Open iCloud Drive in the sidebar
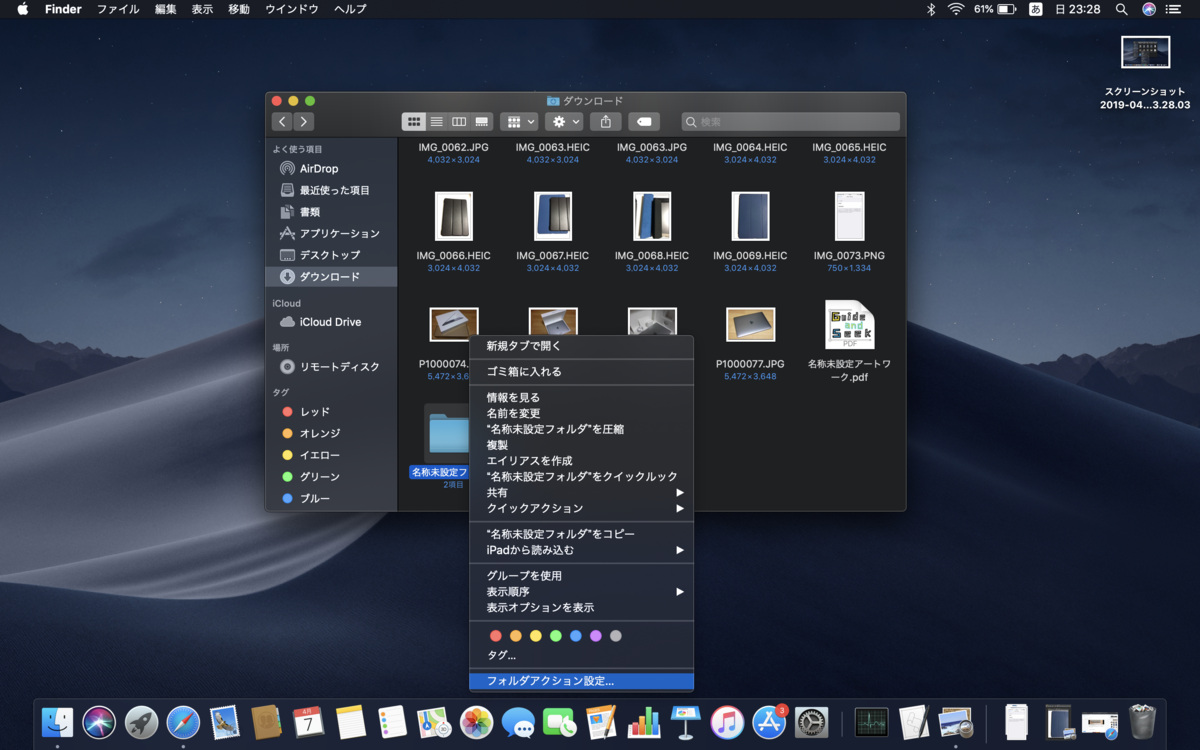This screenshot has width=1200, height=750. point(331,322)
